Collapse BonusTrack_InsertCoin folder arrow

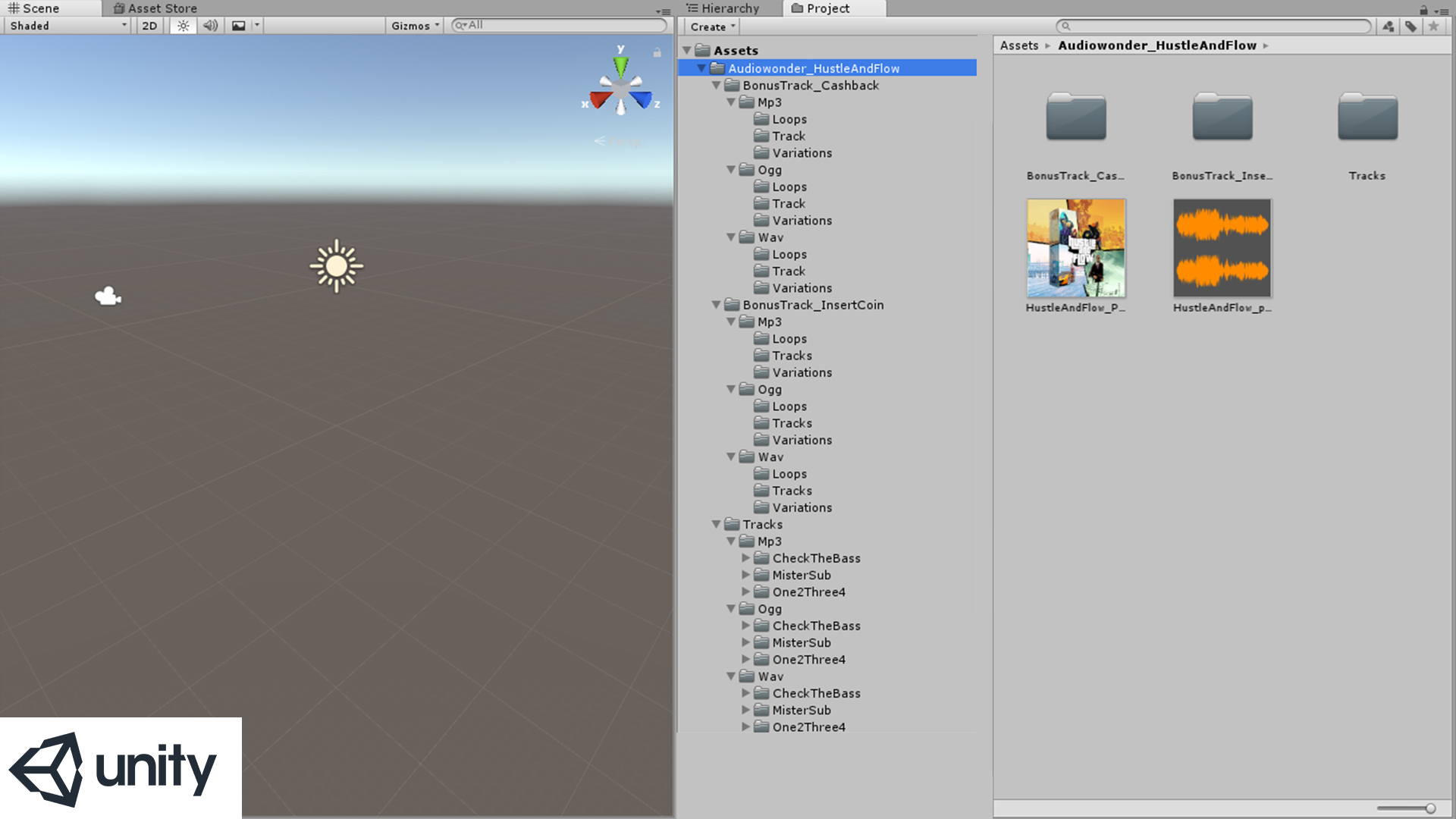717,304
